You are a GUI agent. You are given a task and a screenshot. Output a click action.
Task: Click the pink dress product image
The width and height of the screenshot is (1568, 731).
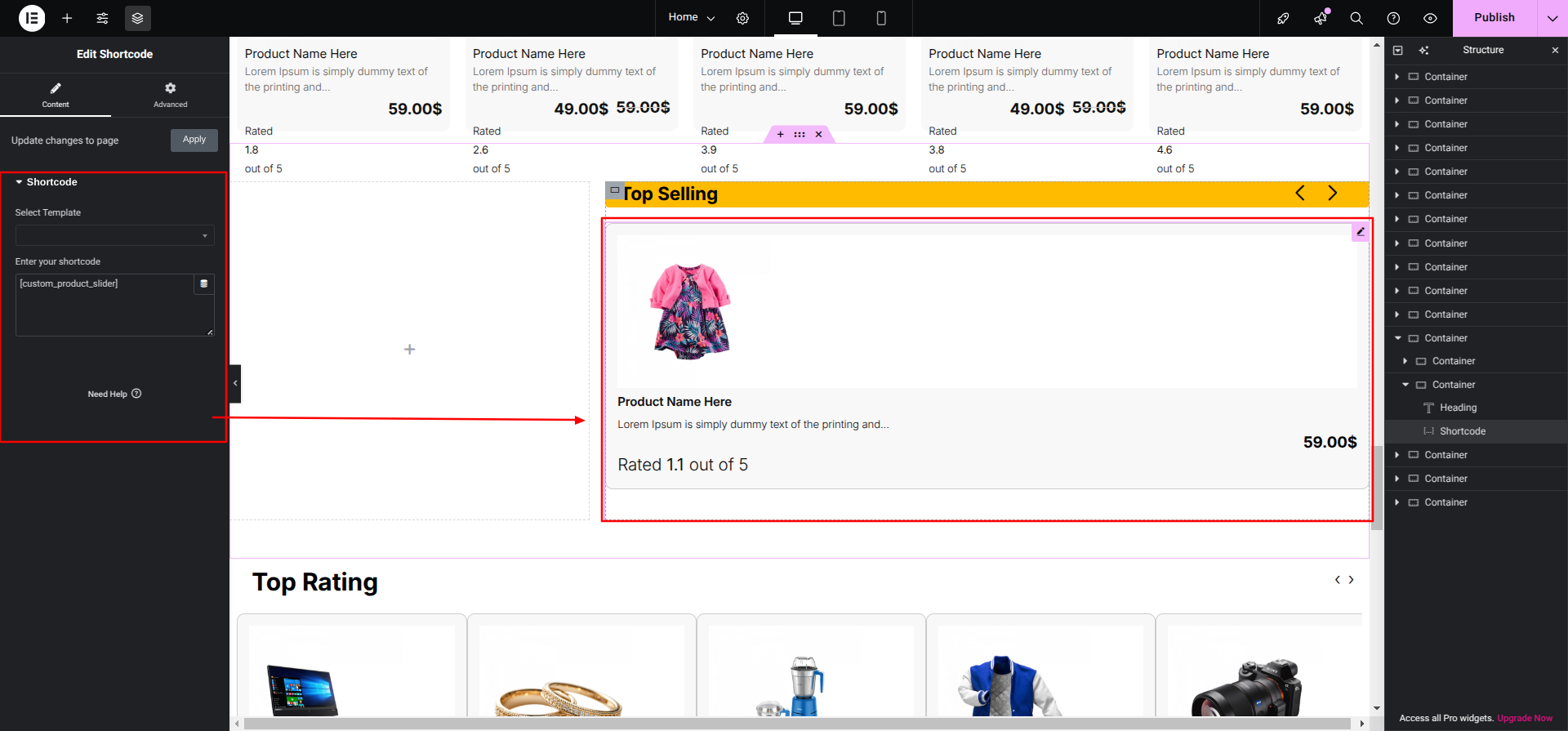690,311
